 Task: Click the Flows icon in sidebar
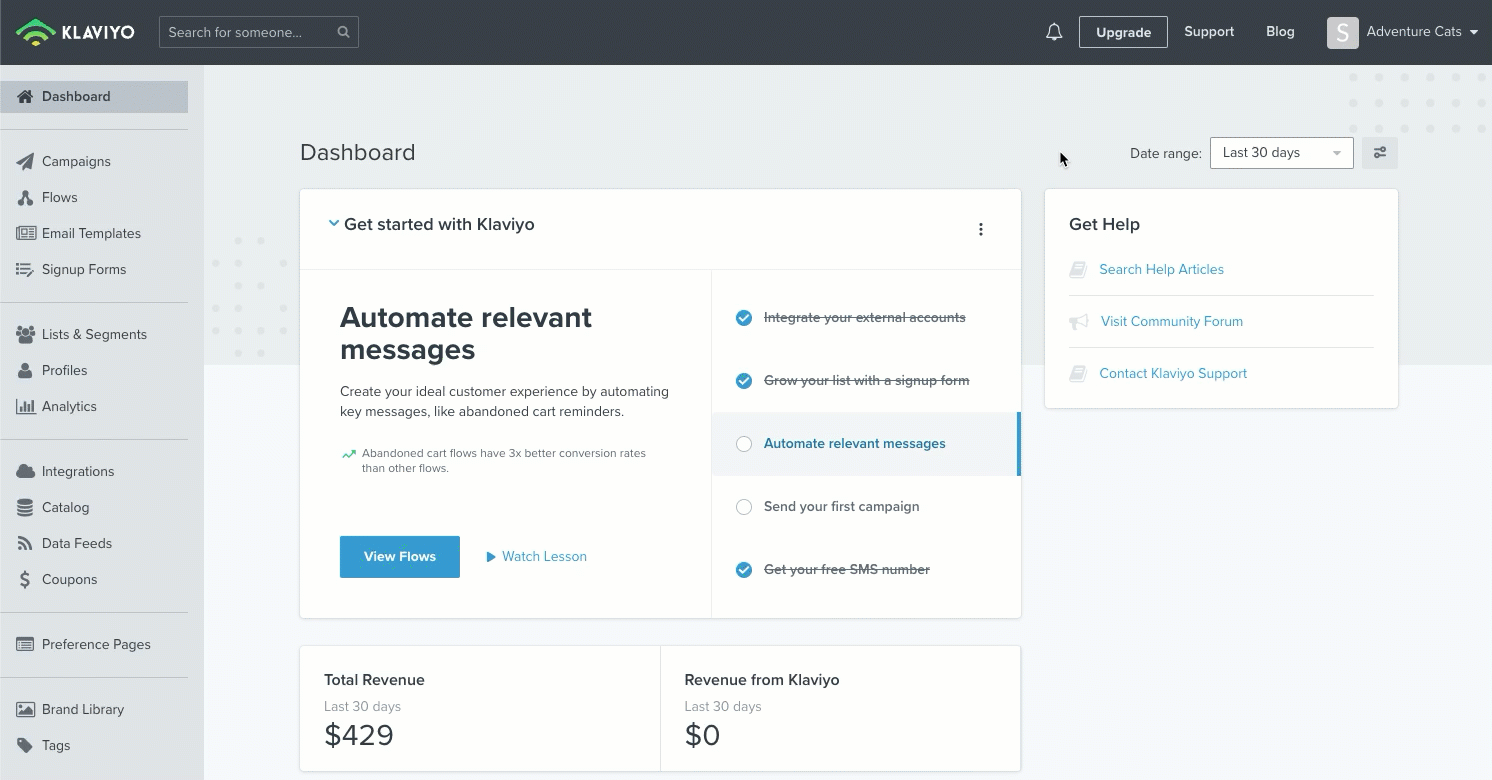pyautogui.click(x=25, y=198)
